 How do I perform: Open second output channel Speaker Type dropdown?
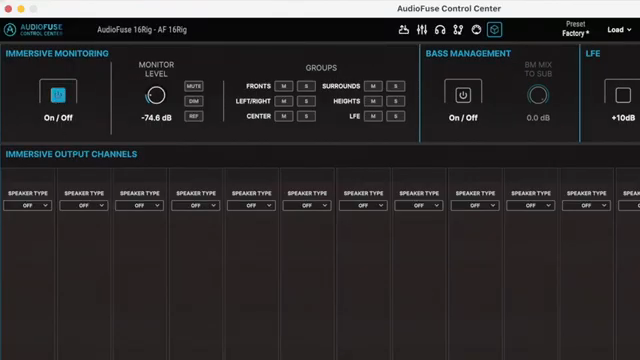point(84,206)
